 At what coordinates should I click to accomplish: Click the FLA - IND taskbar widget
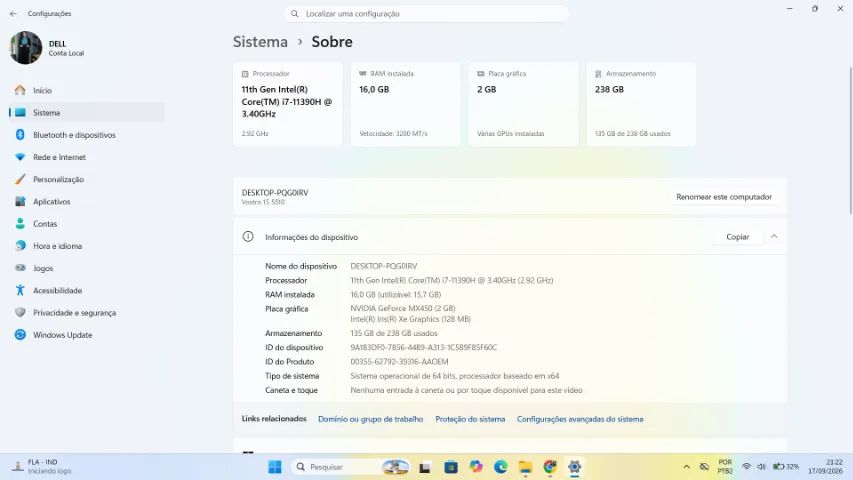click(42, 466)
